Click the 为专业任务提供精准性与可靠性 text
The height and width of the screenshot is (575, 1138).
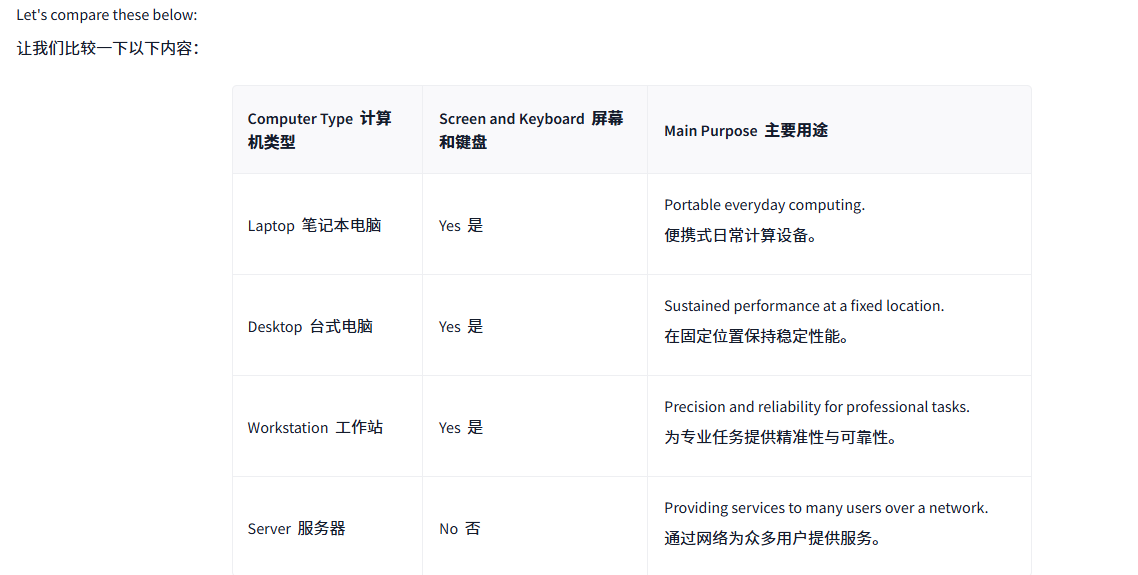tap(780, 437)
